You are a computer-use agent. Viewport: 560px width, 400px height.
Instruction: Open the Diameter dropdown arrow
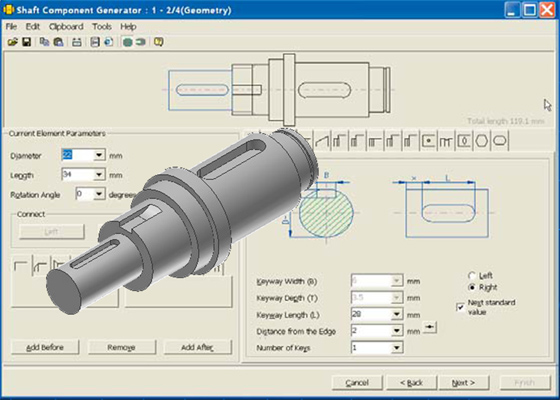99,155
